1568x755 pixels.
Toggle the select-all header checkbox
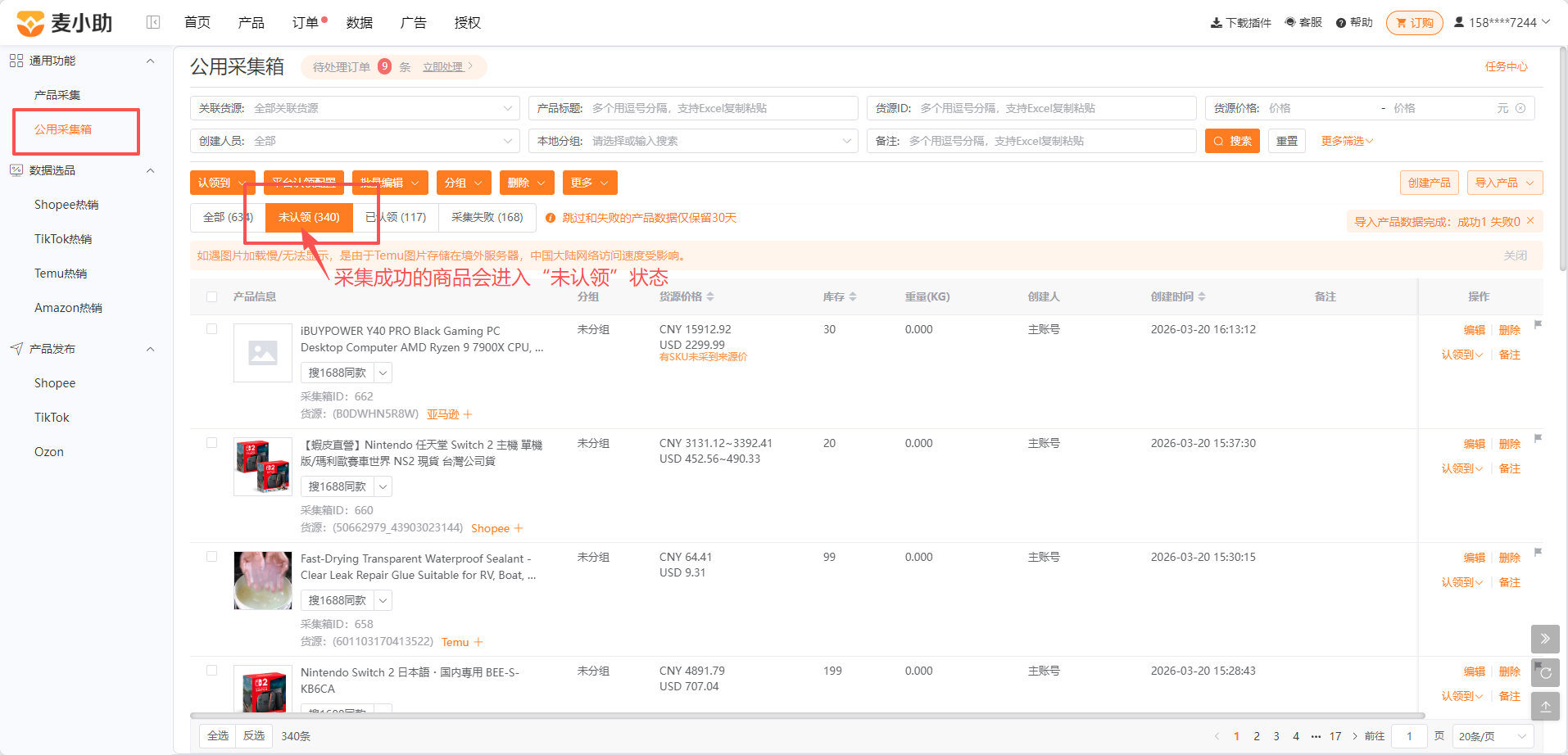pyautogui.click(x=212, y=296)
